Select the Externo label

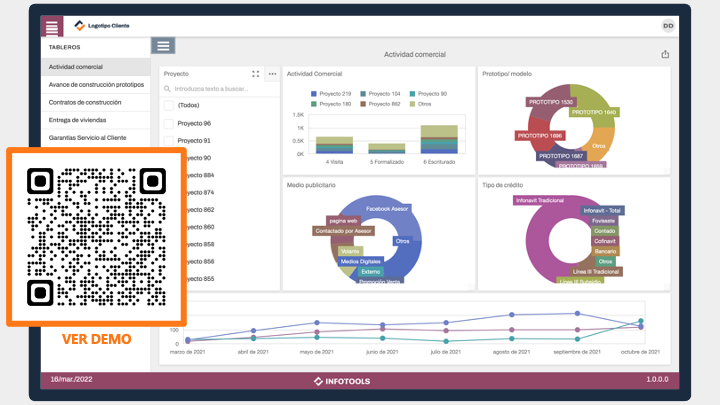pos(371,272)
